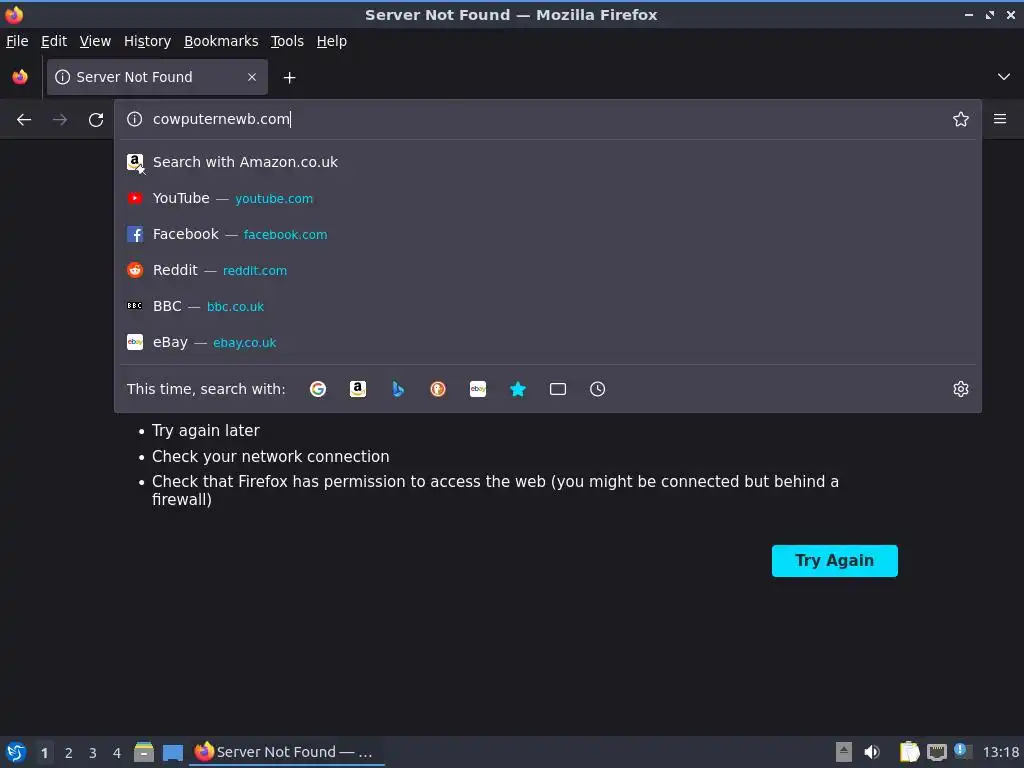Choose the BBC bbc.co.uk suggestion
This screenshot has width=1024, height=768.
[x=548, y=306]
